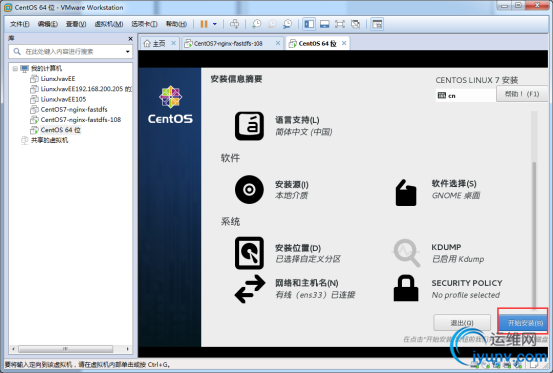Enter full screen mode via toolbar icon

[x=340, y=24]
